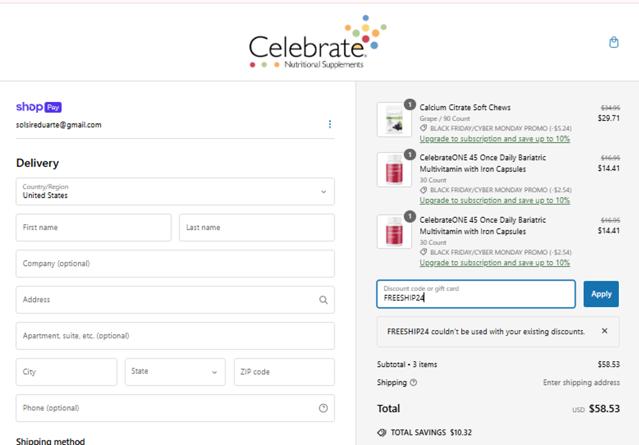This screenshot has height=445, width=639.
Task: Click the 'Grape / 90 Count' variant text
Action: coord(445,119)
